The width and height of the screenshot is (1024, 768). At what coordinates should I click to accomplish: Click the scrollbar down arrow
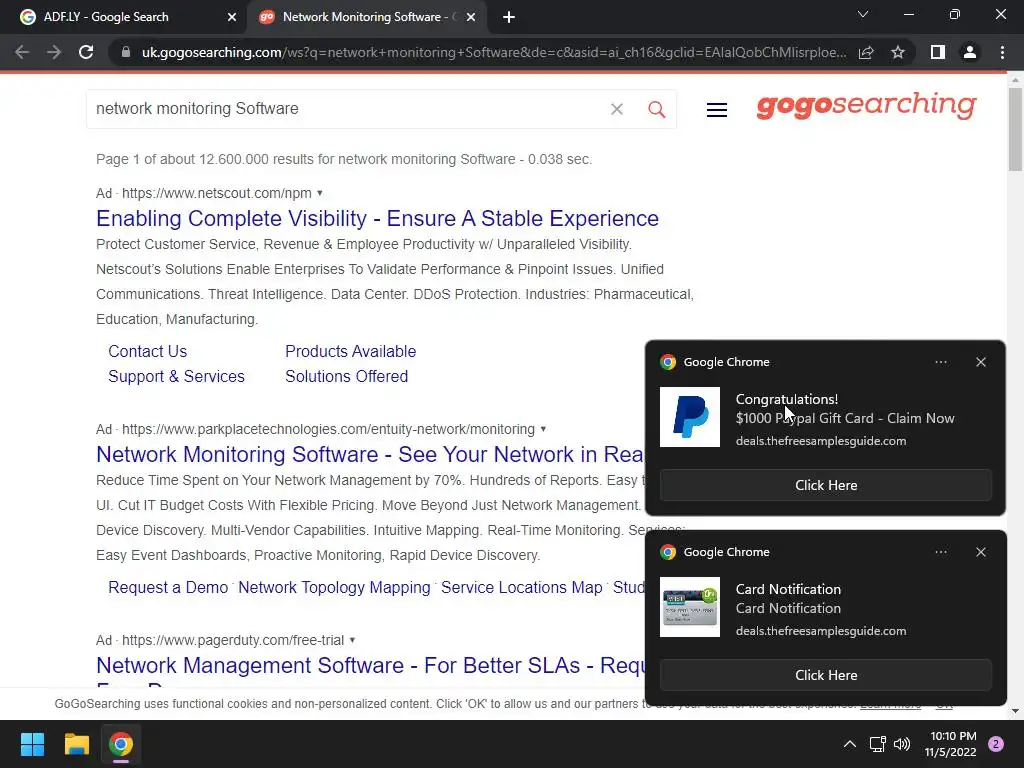tap(1015, 711)
